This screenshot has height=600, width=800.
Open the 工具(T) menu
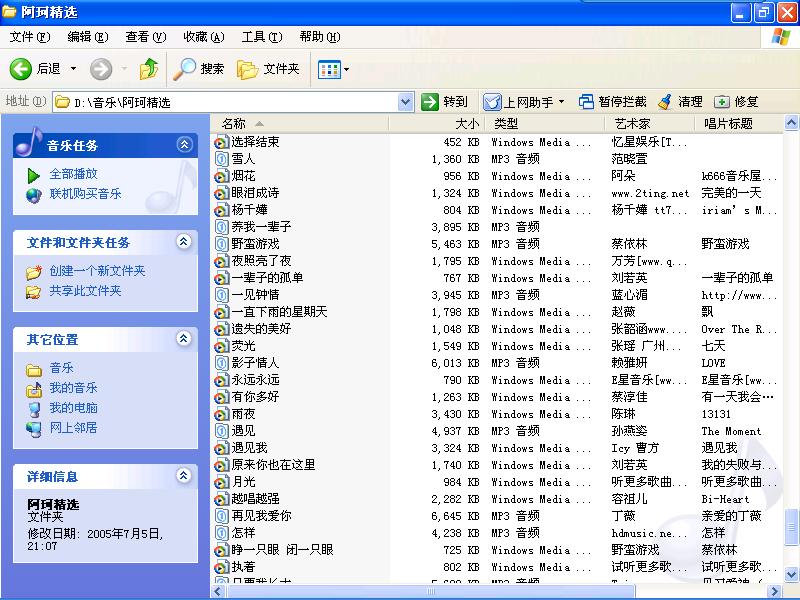pos(260,37)
